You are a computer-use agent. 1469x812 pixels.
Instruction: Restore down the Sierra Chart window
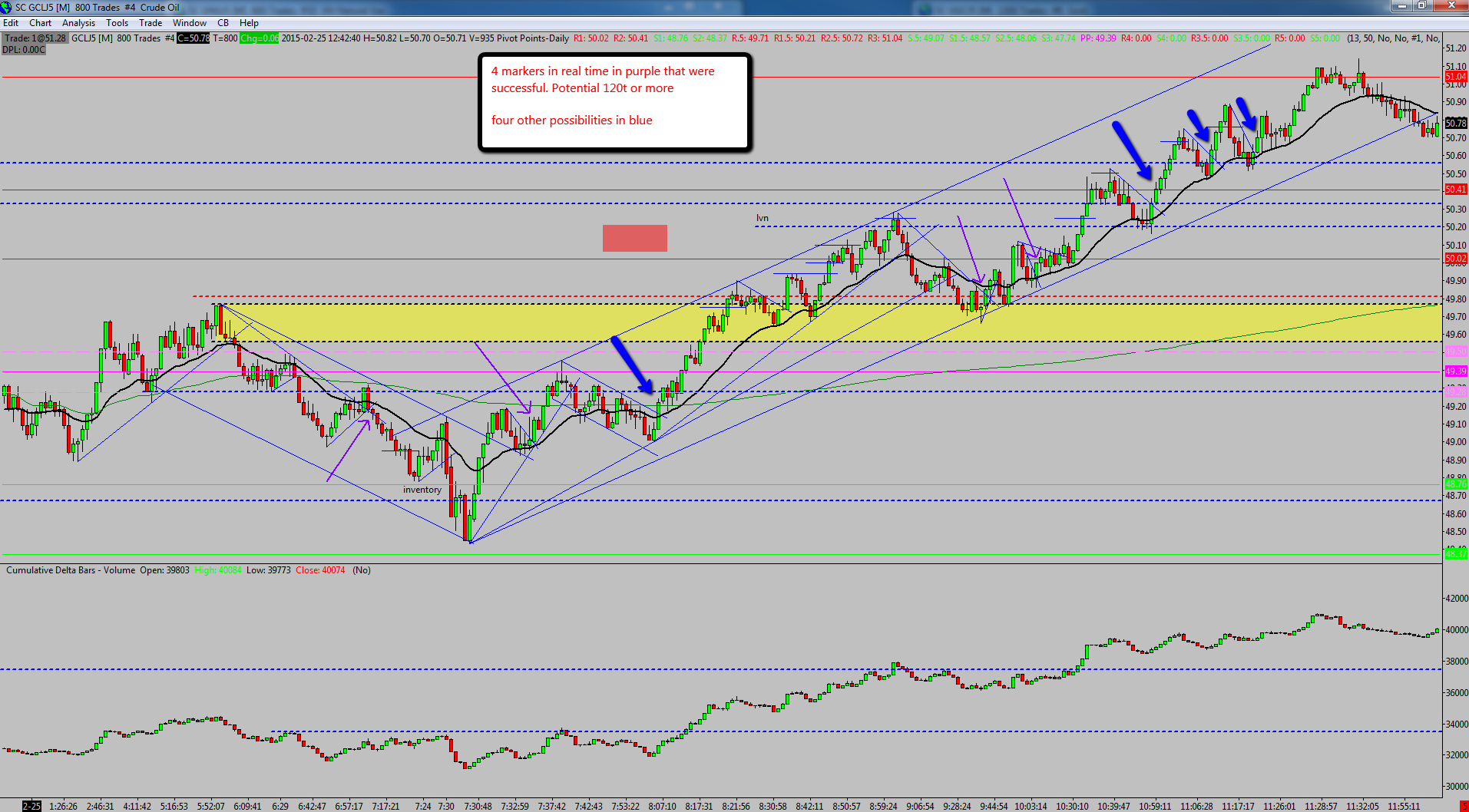point(1421,6)
